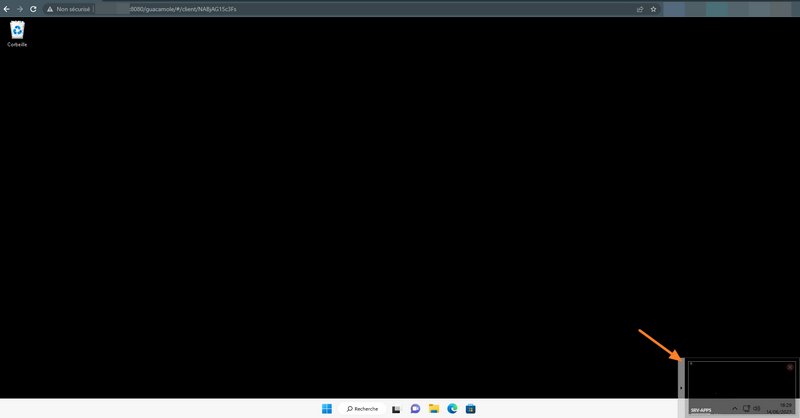The width and height of the screenshot is (800, 418).
Task: Open Microsoft Store from the taskbar
Action: [x=470, y=408]
